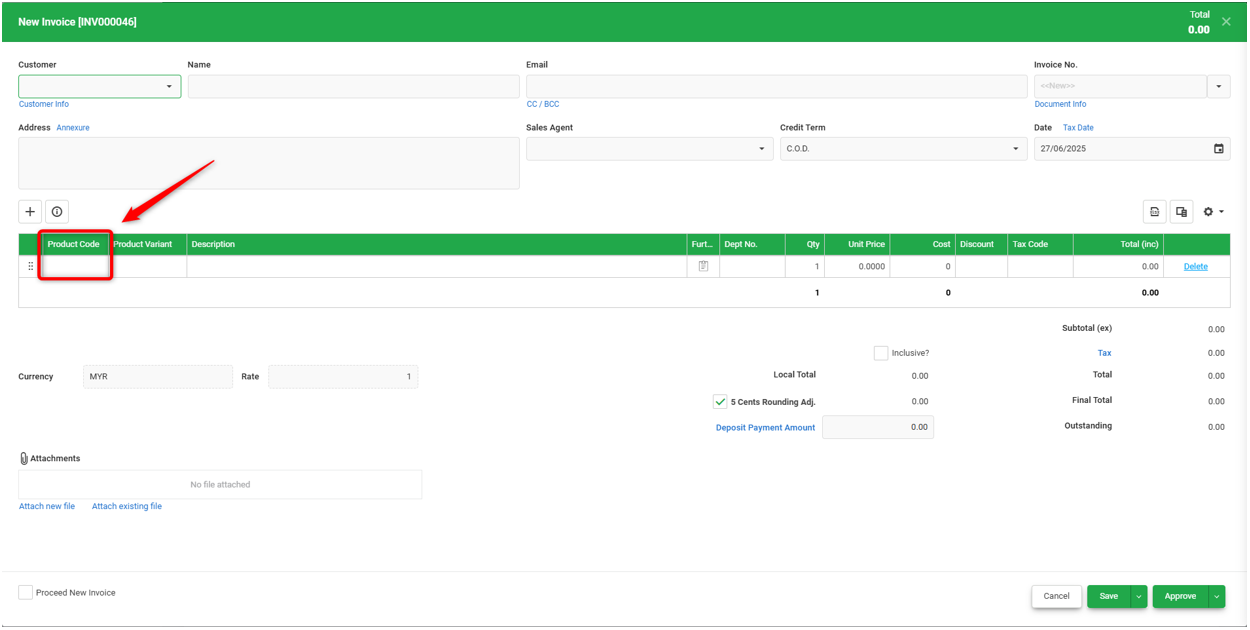Click Attach new file
This screenshot has width=1250, height=630.
47,507
